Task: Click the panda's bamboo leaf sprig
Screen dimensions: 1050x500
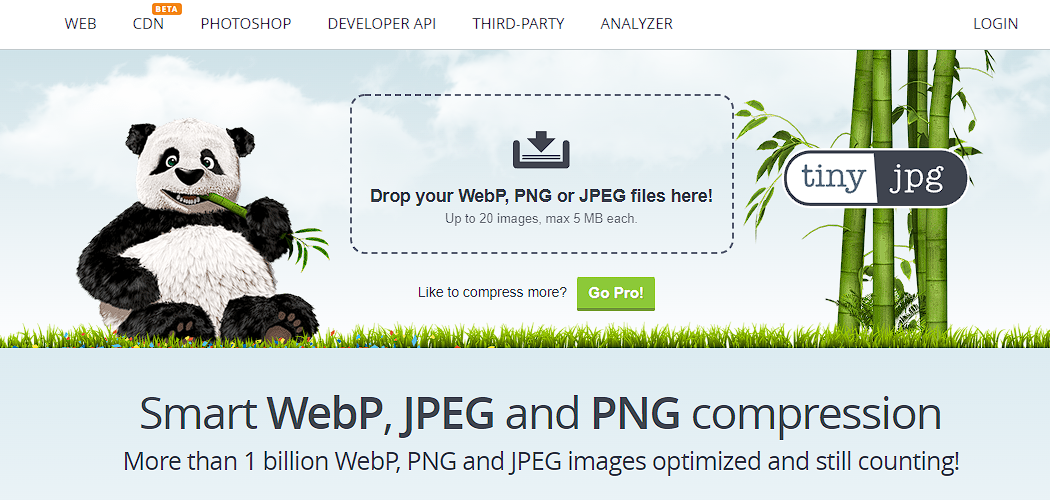Action: point(309,245)
